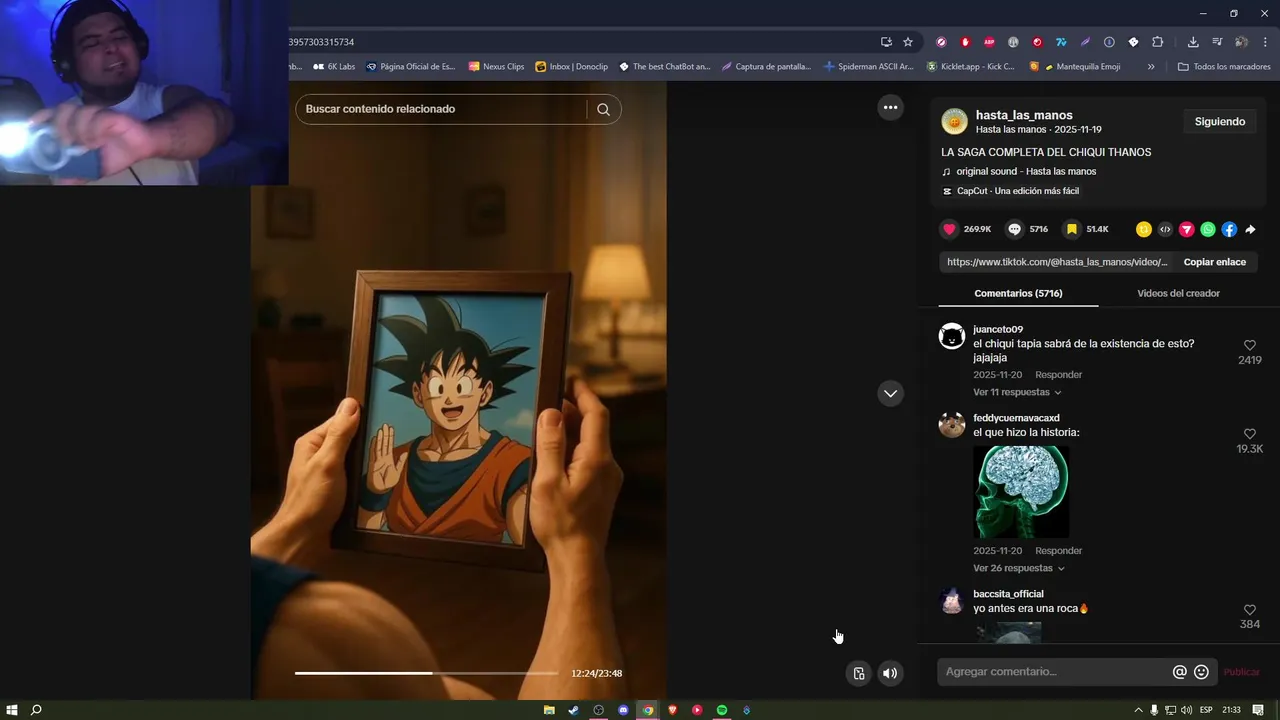Focus the Agregar comentario field
The height and width of the screenshot is (720, 1280).
tap(1055, 672)
